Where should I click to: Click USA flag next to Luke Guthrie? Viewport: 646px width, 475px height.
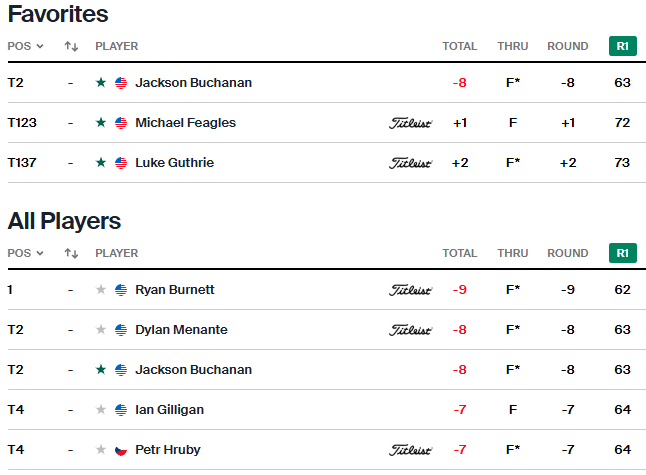point(121,163)
